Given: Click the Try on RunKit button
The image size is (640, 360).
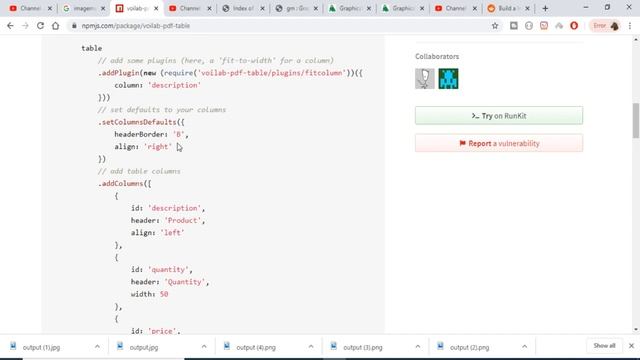Looking at the screenshot, I should click(499, 116).
